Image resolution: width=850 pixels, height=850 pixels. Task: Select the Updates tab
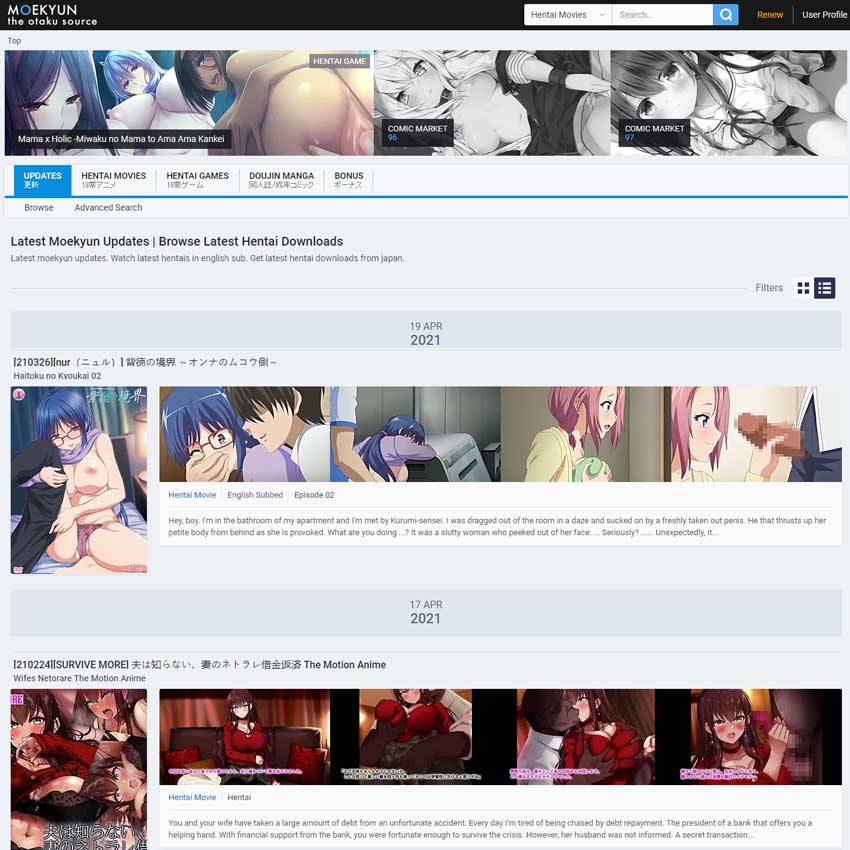42,180
